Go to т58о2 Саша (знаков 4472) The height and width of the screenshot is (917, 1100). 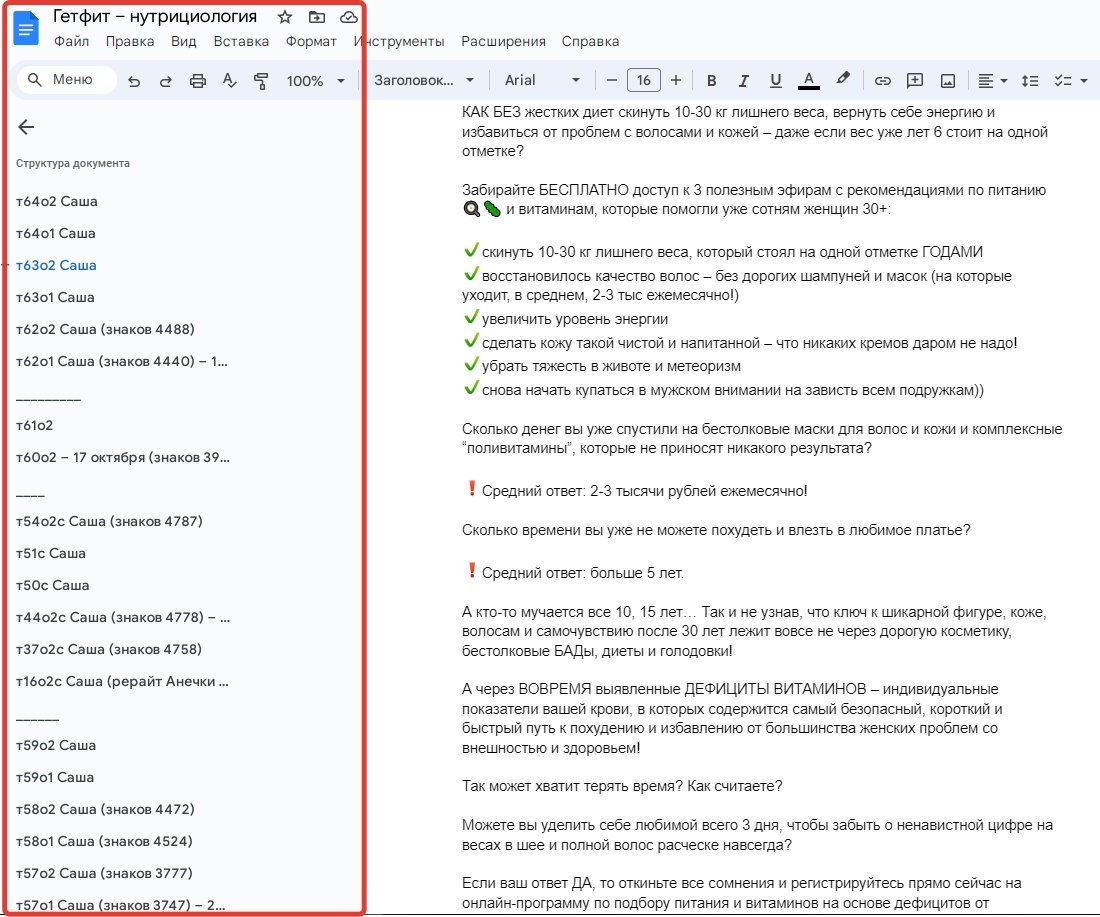tap(105, 809)
